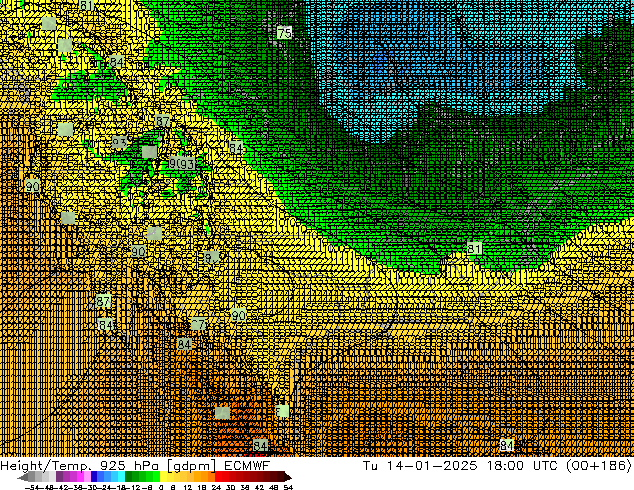
Task: Pick the cyan swatch in the legend
Action: click(121, 477)
